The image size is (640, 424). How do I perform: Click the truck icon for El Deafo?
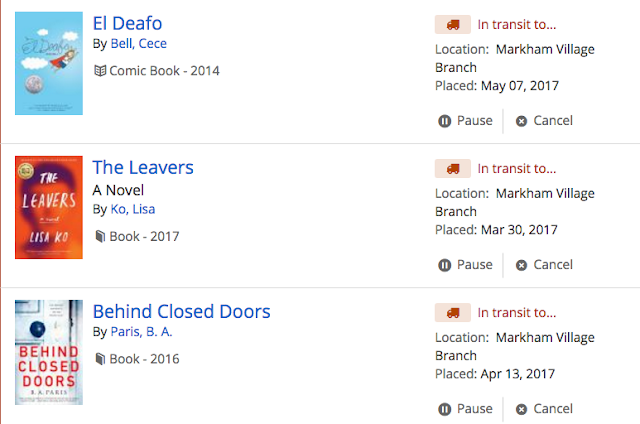point(452,25)
